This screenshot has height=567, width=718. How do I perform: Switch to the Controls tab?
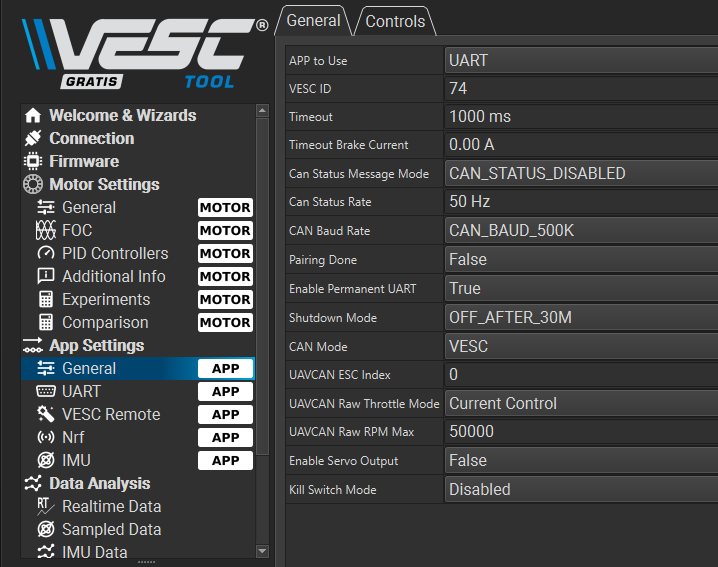[x=395, y=21]
